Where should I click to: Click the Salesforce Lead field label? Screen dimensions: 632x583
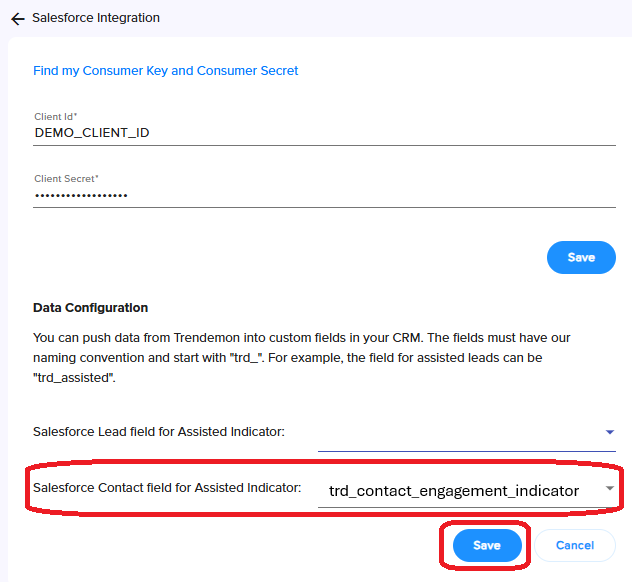coord(159,432)
